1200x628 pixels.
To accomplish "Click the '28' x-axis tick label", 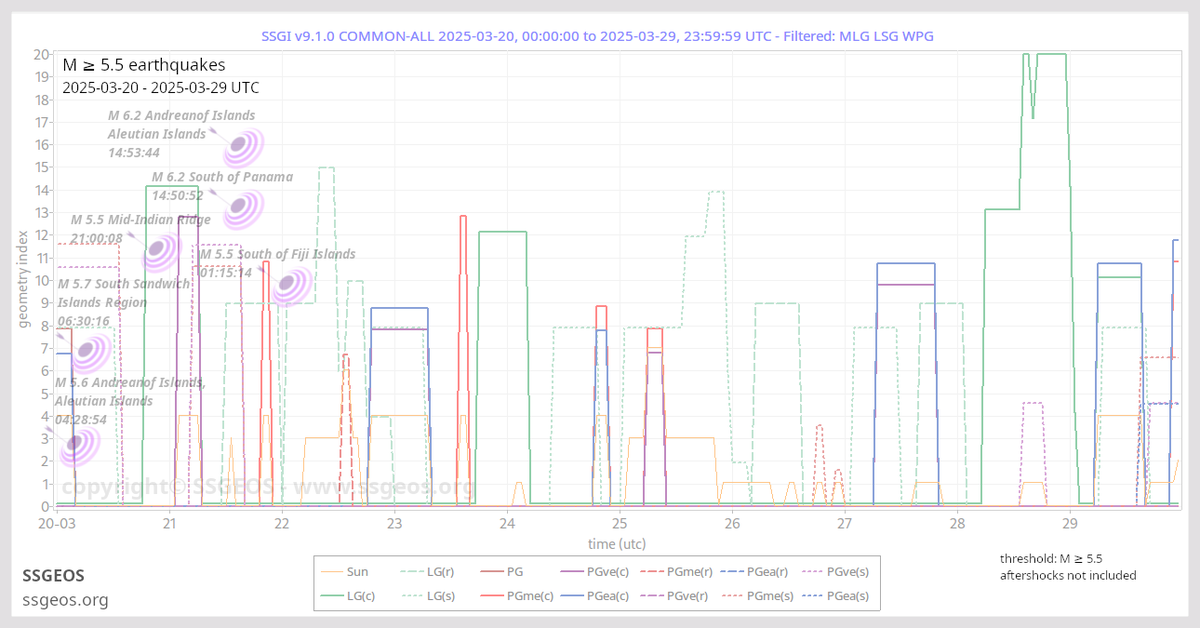I will tap(957, 523).
